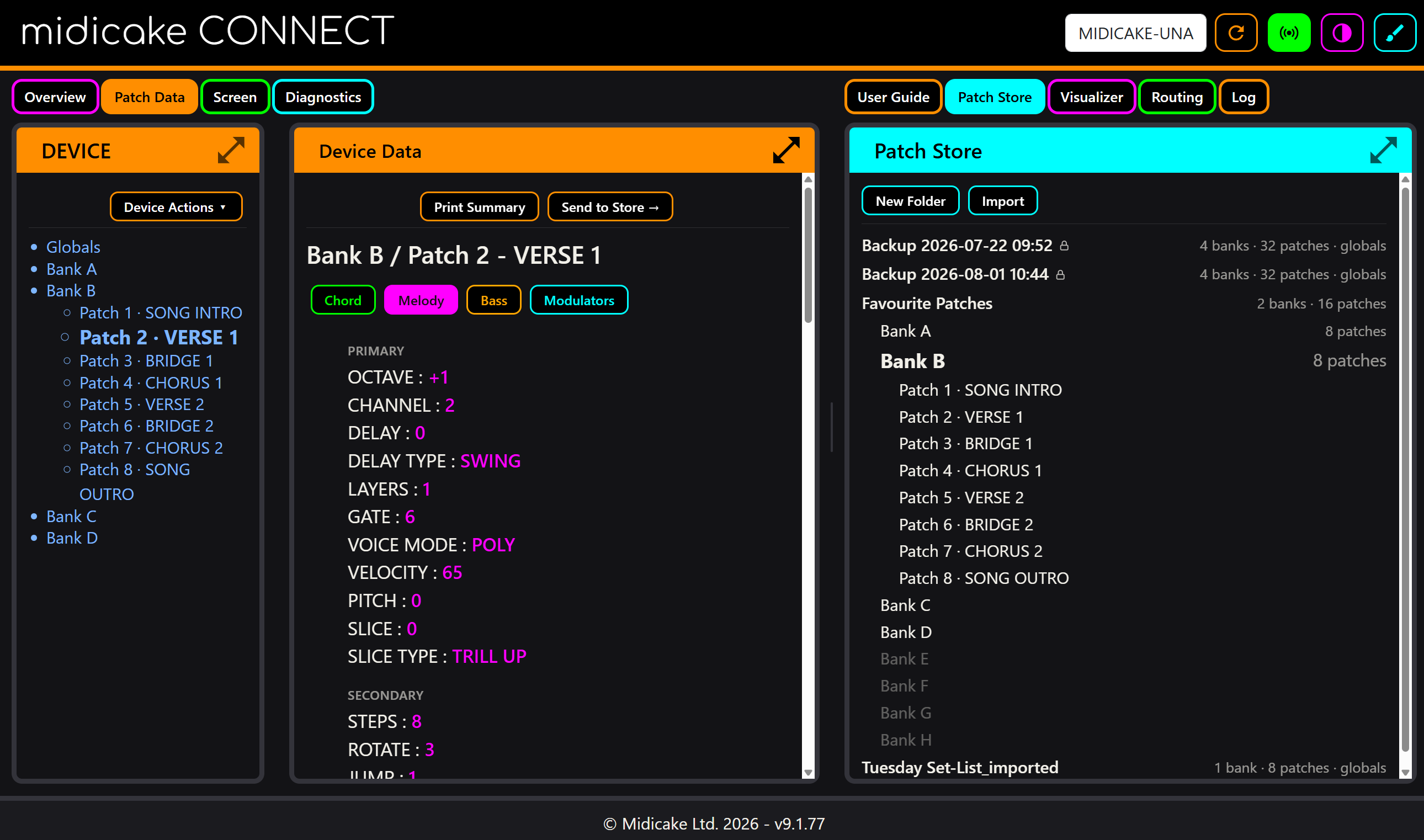Click Device Data scrollbar up arrow
Screen dimensions: 1424x840
(808, 179)
